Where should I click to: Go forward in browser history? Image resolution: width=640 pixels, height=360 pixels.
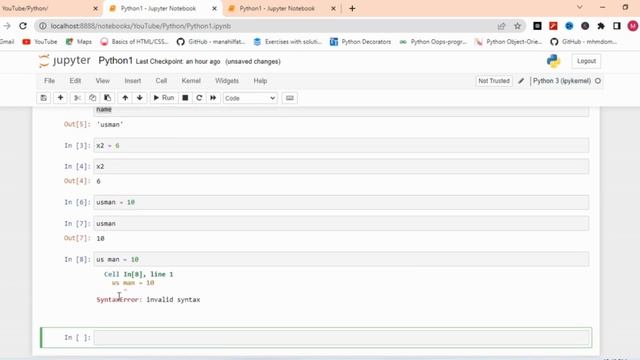7,26
